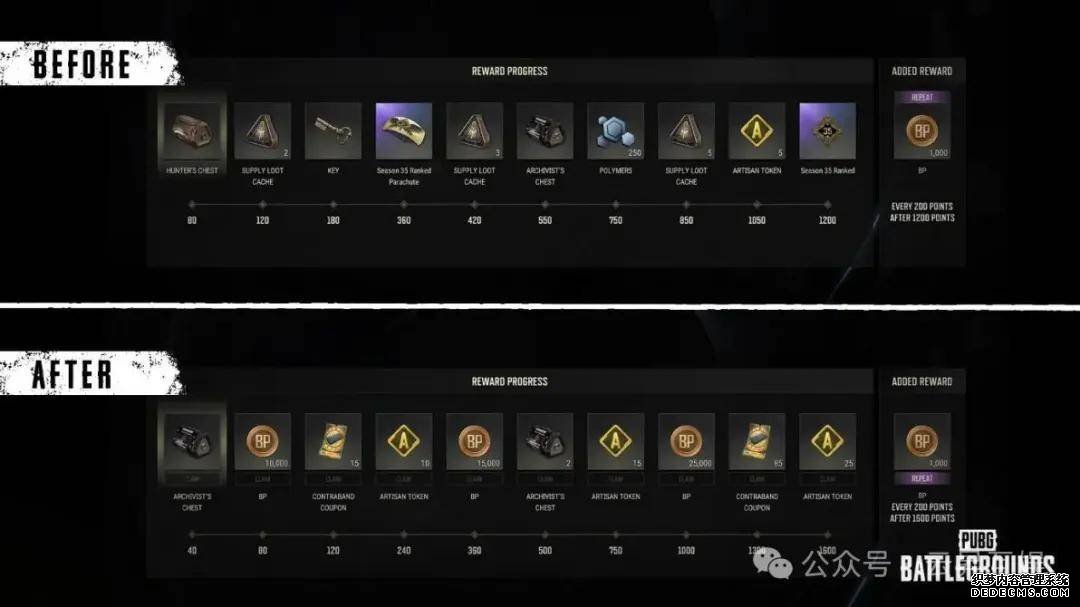1080x607 pixels.
Task: Click the Supply Loot Cache with quantity 2
Action: pyautogui.click(x=262, y=131)
